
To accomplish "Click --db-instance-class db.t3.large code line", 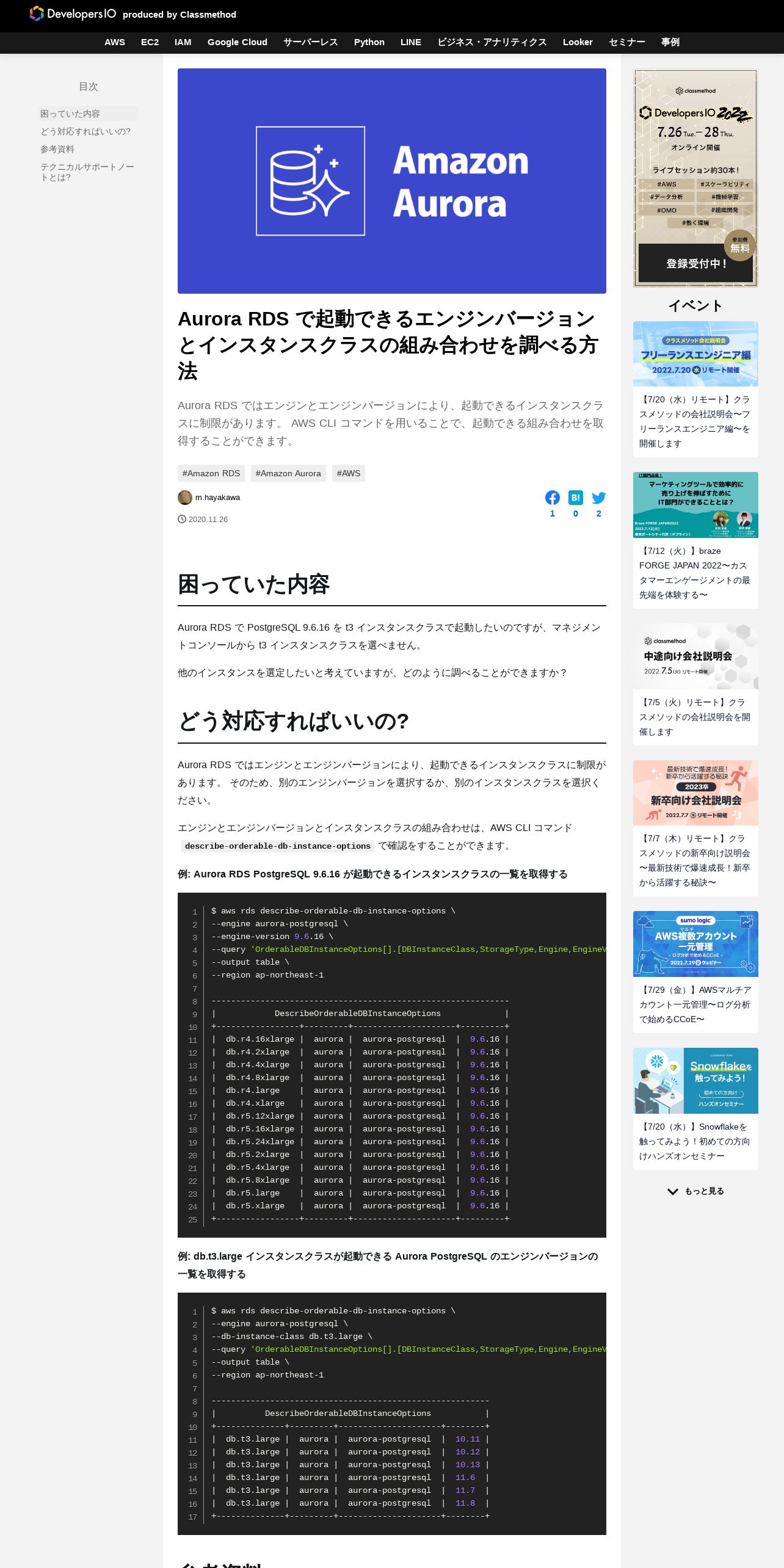I will point(292,1337).
